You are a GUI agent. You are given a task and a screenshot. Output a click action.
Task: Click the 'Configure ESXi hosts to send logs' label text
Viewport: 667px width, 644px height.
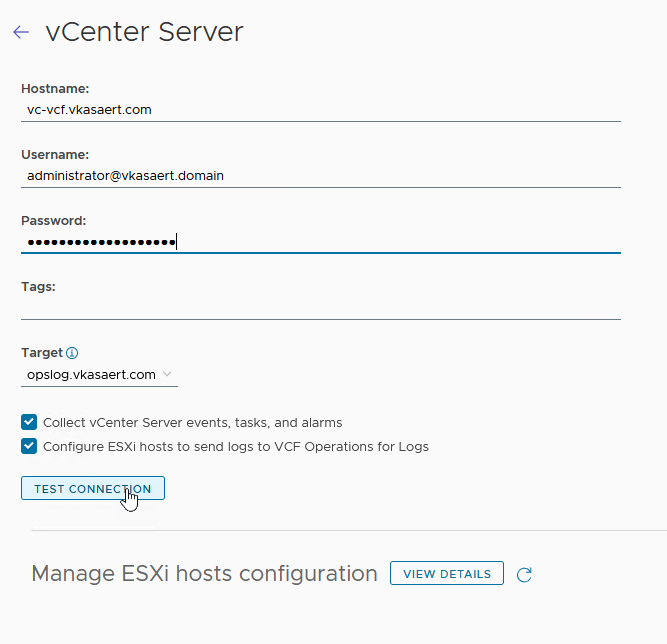[235, 446]
